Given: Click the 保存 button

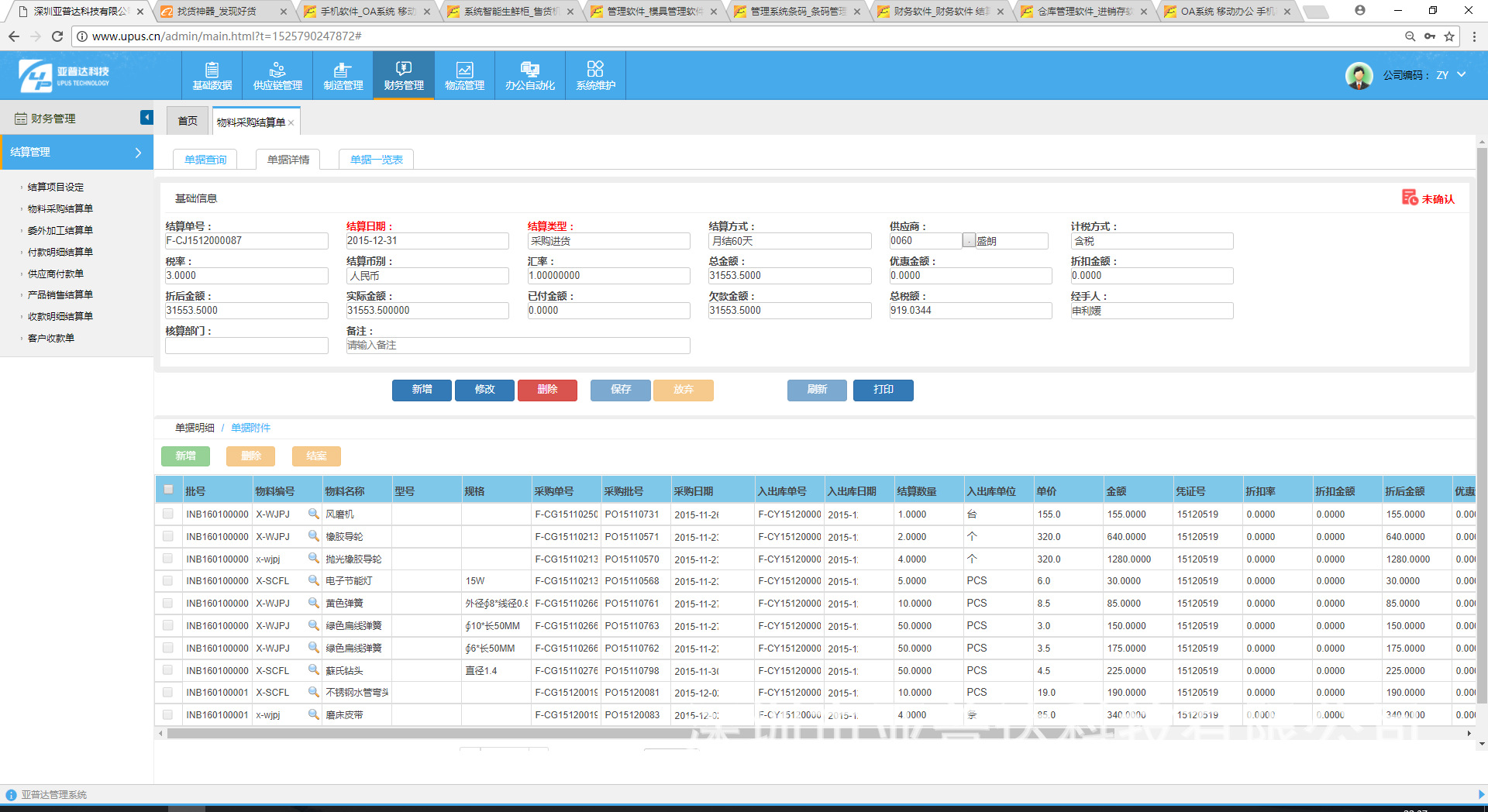Looking at the screenshot, I should (620, 390).
